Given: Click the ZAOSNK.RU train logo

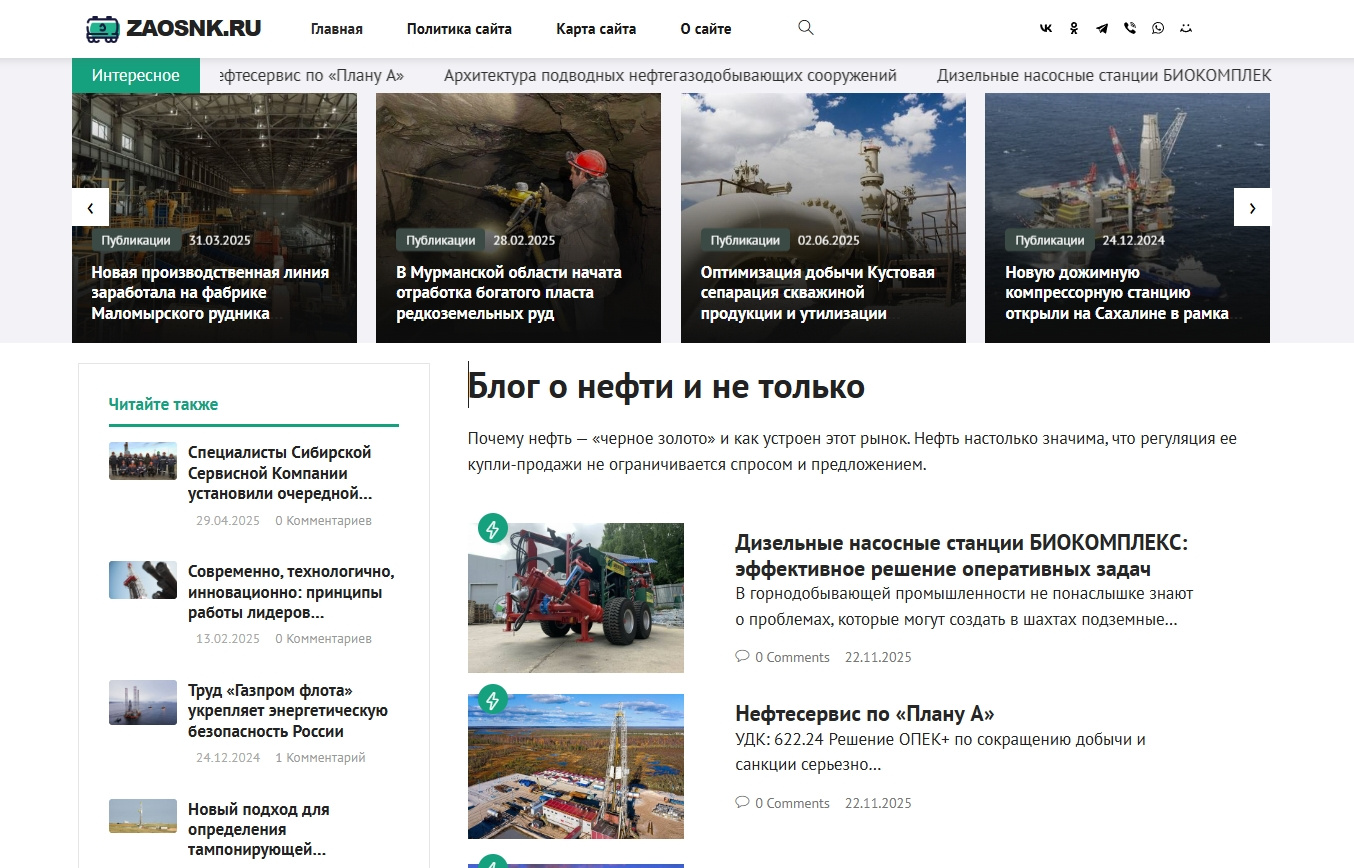Looking at the screenshot, I should coord(174,29).
